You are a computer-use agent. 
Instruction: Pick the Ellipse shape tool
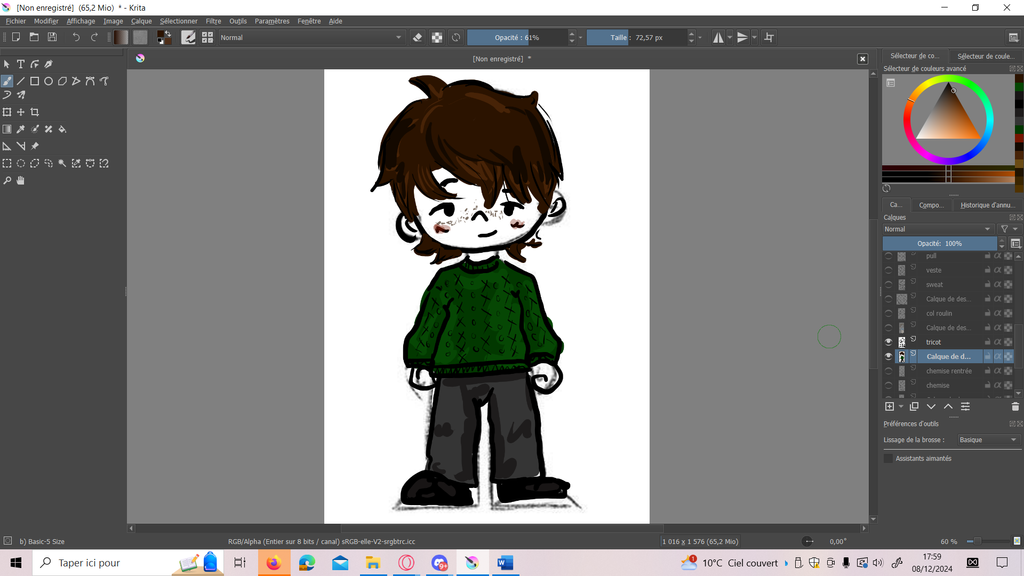48,81
